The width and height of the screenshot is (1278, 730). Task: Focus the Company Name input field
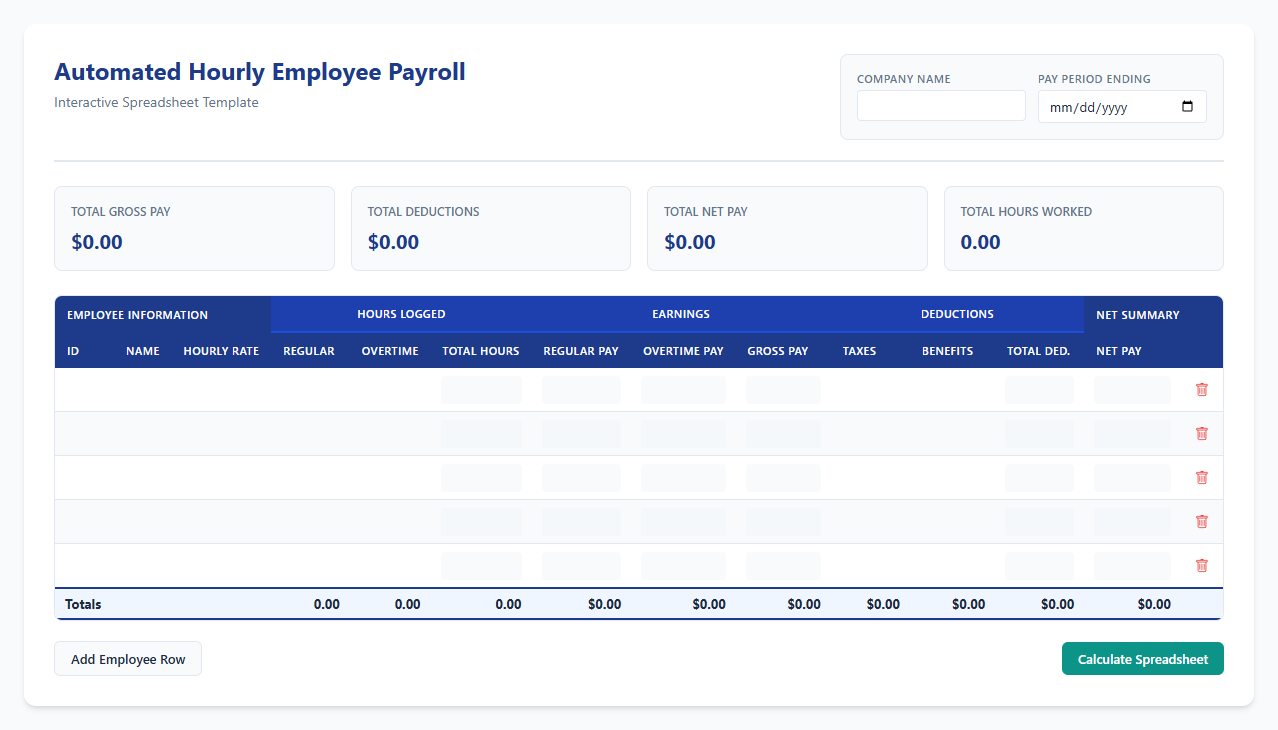coord(941,106)
